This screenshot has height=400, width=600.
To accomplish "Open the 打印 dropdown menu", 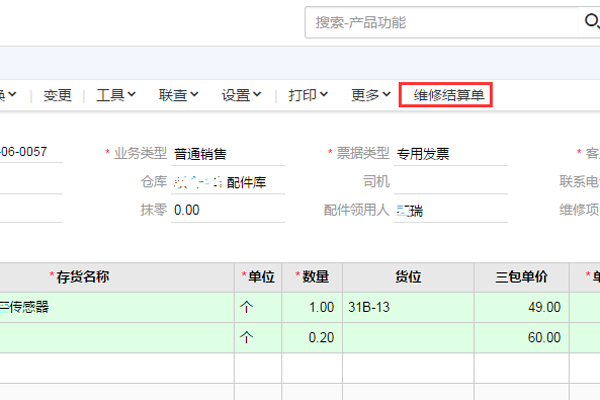I will click(x=308, y=95).
